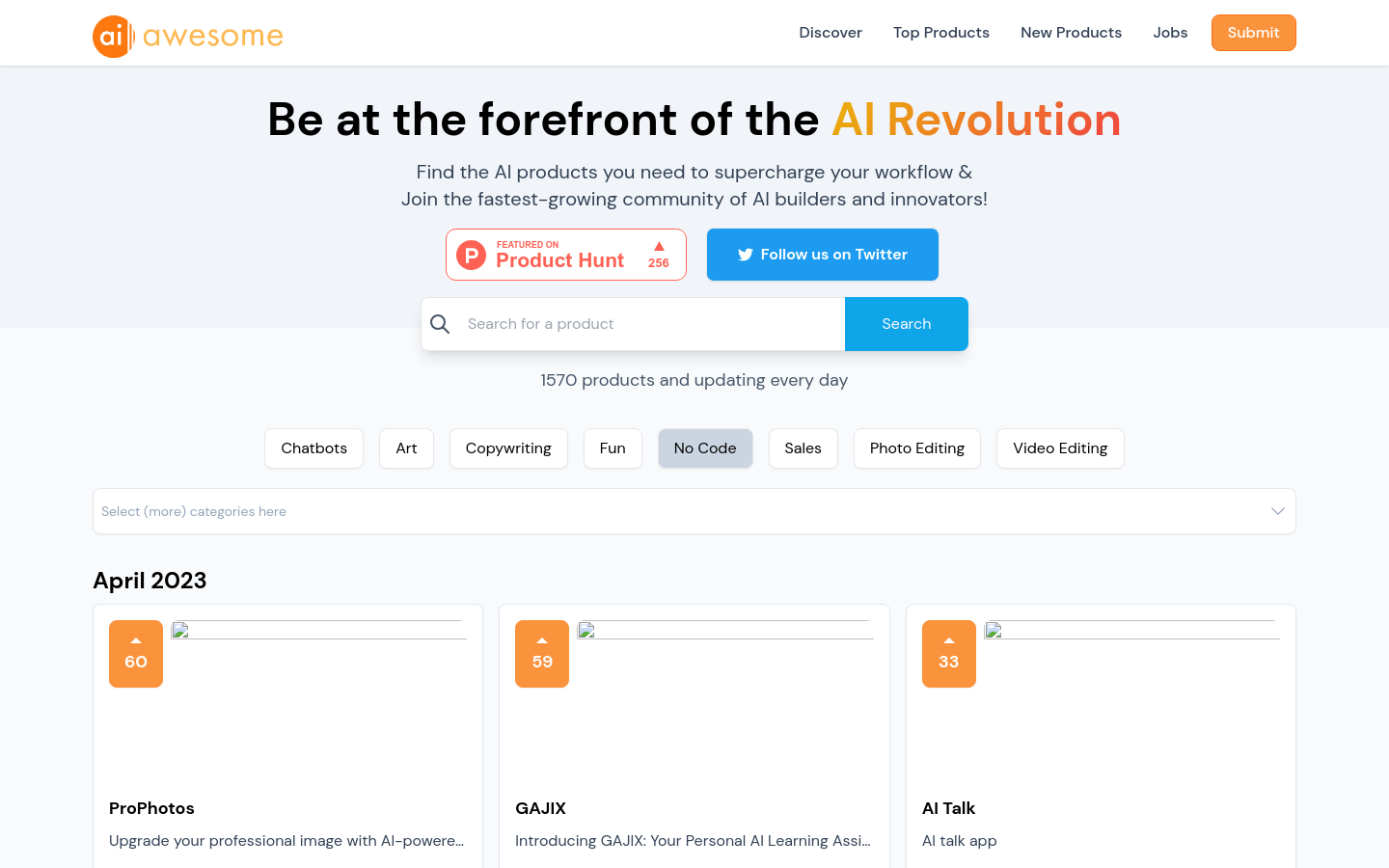Upvote AI Talk with the 33 button
The width and height of the screenshot is (1389, 868).
click(949, 654)
